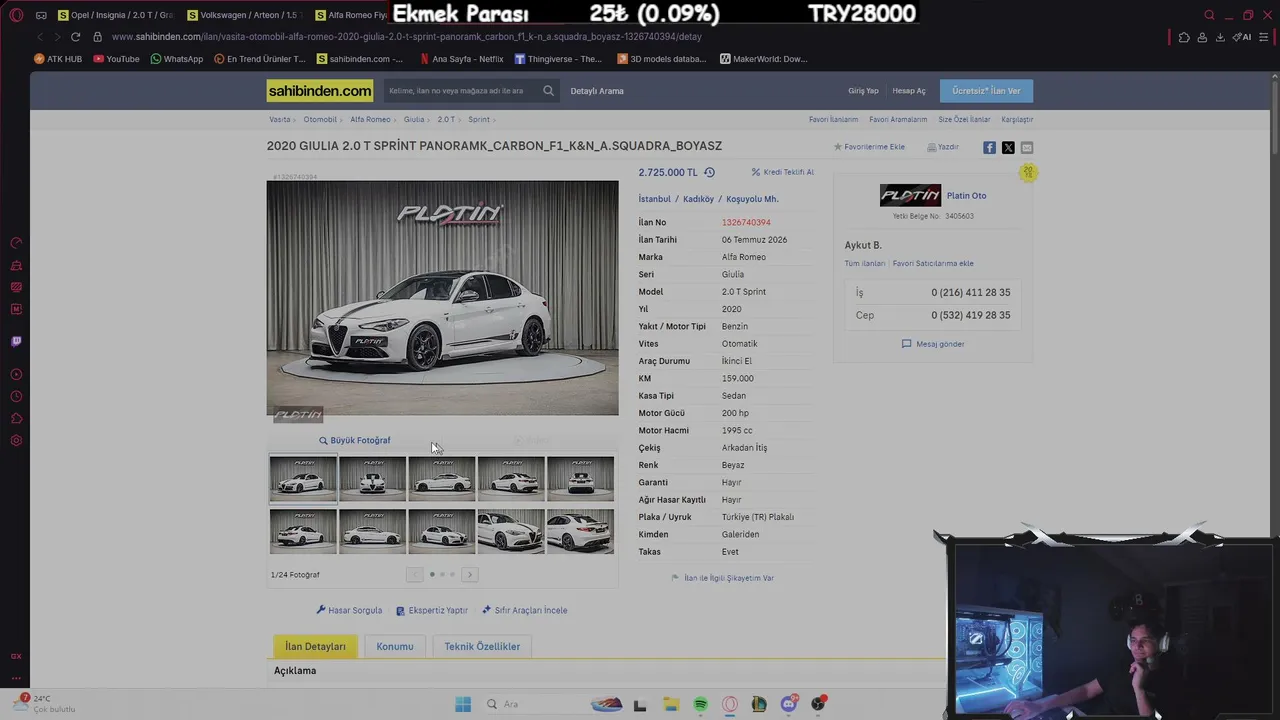The height and width of the screenshot is (720, 1280).
Task: Open Opera GX menu logo
Action: [16, 15]
